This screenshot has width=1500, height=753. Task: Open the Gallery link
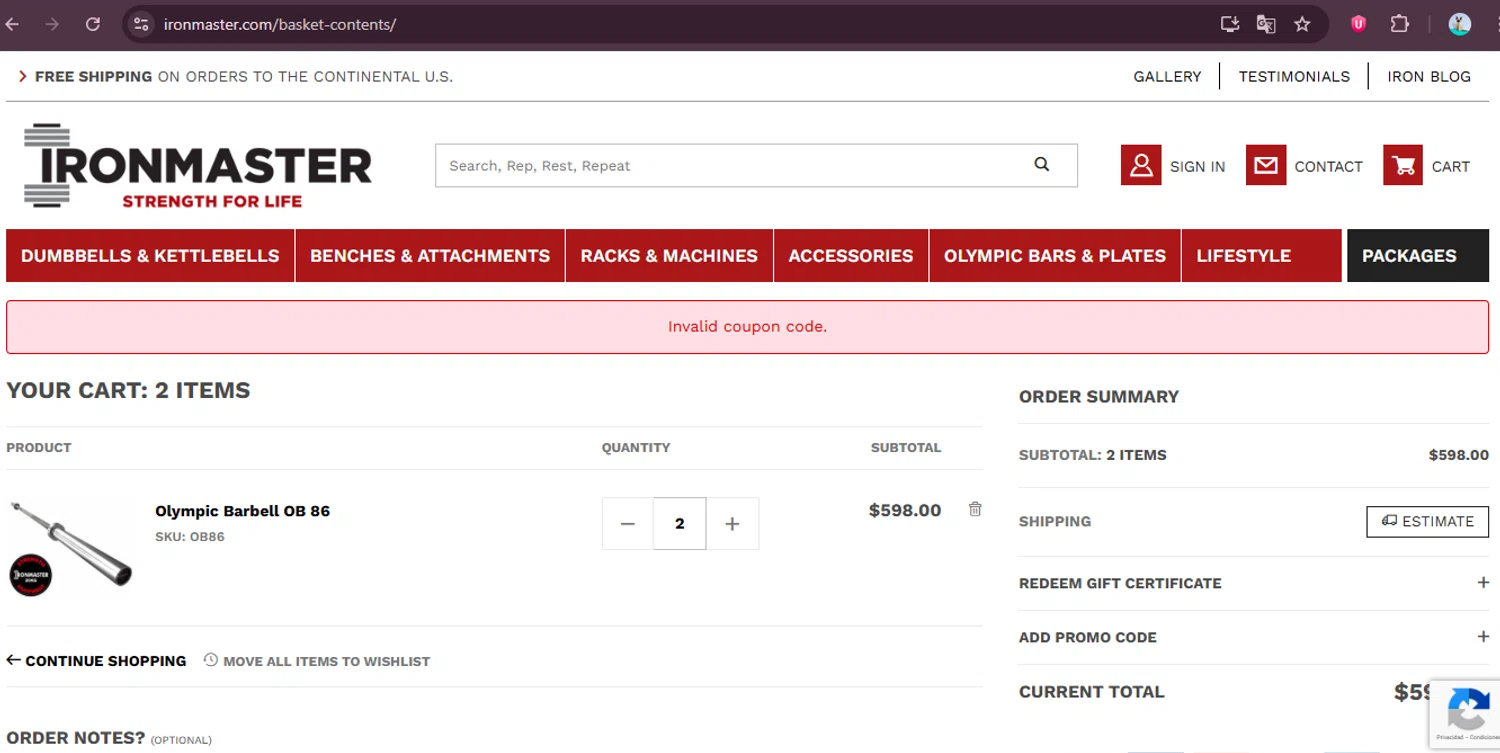point(1167,76)
